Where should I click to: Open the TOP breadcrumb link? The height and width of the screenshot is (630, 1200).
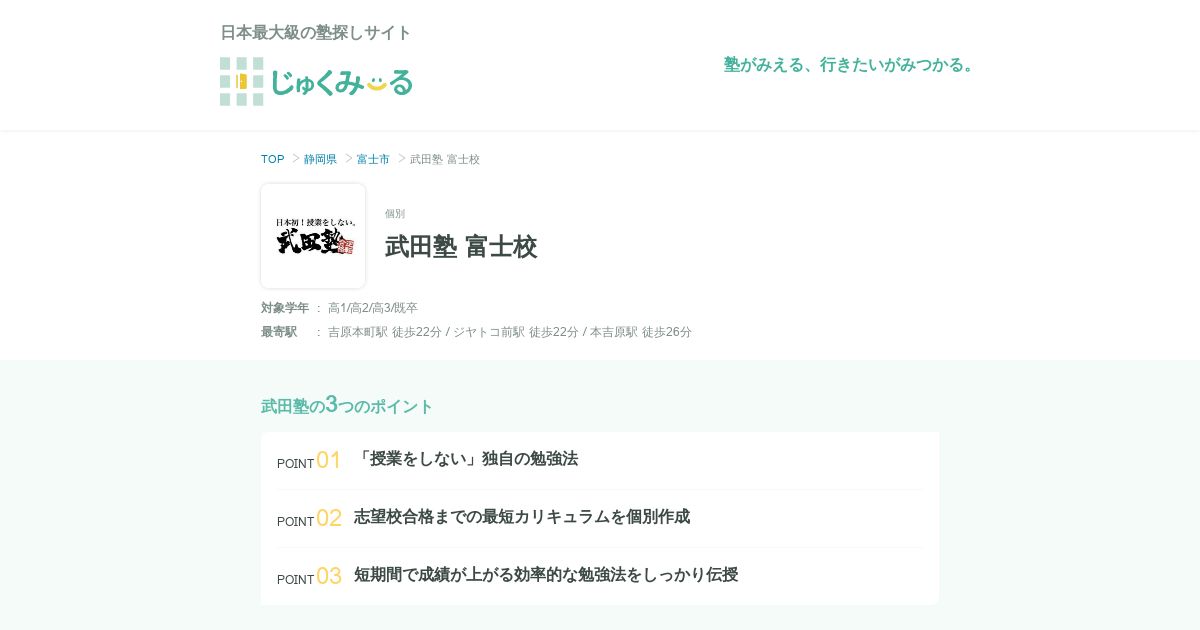coord(273,159)
